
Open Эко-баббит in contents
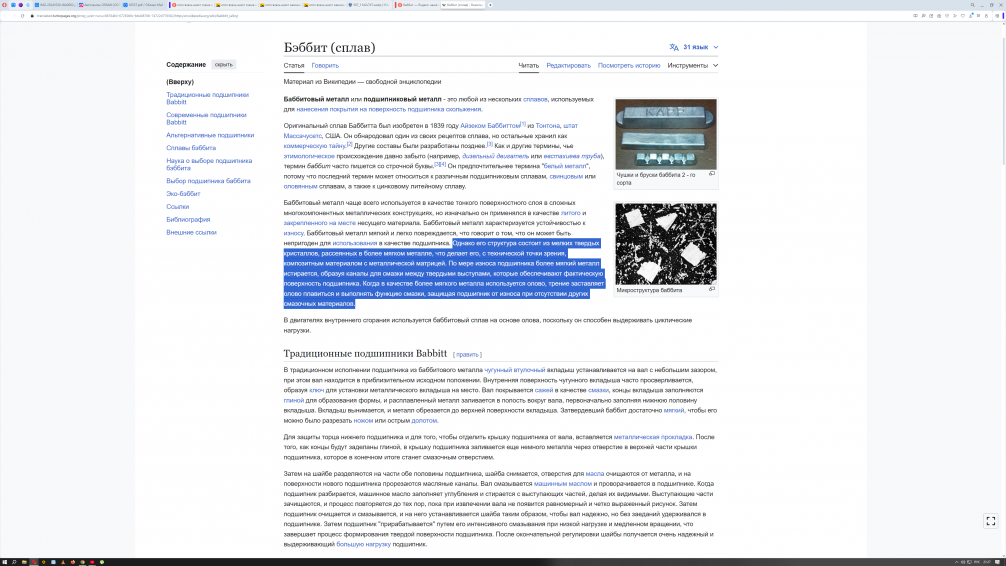click(x=183, y=194)
